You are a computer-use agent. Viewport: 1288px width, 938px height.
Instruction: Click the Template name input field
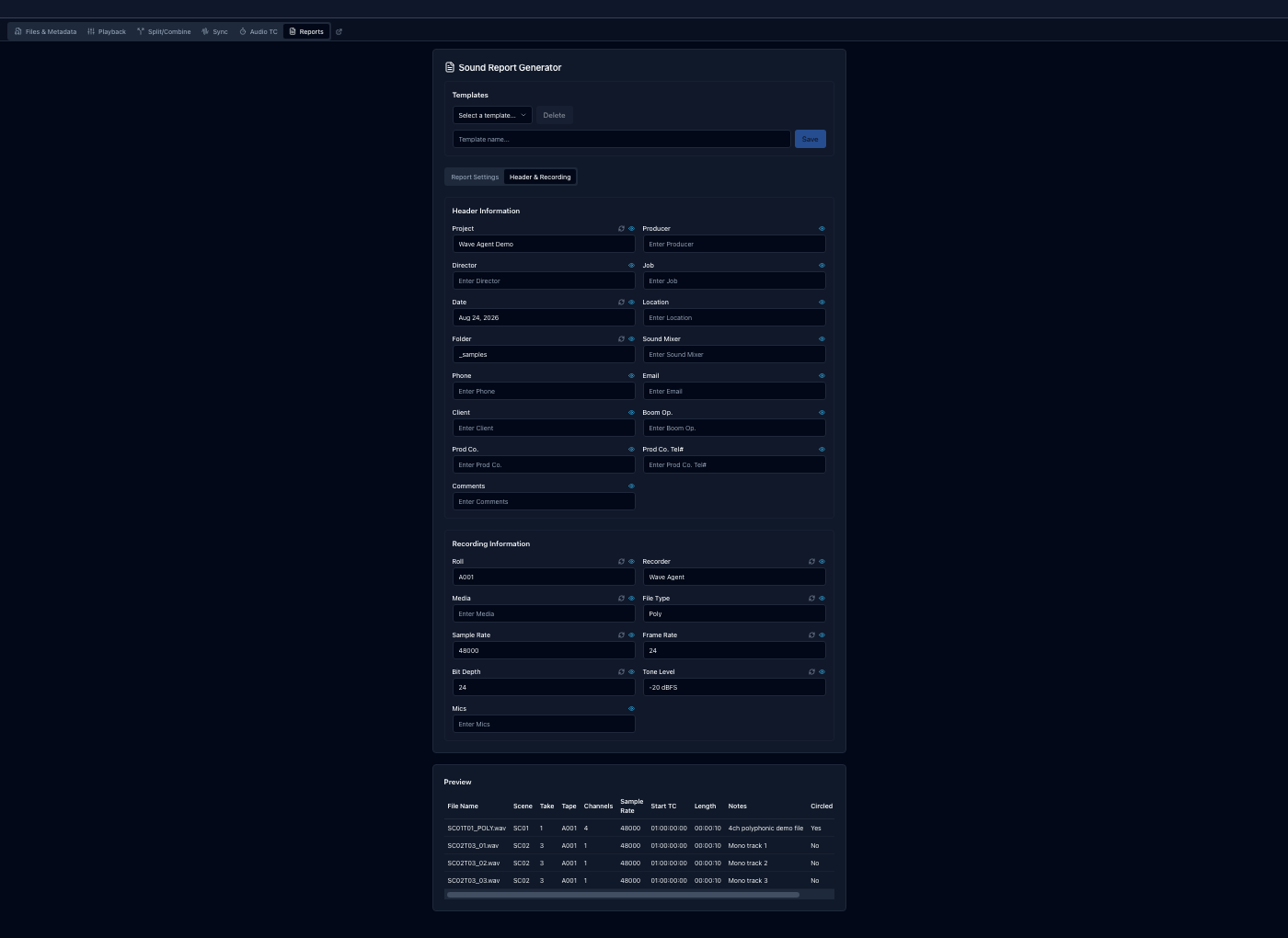(622, 139)
